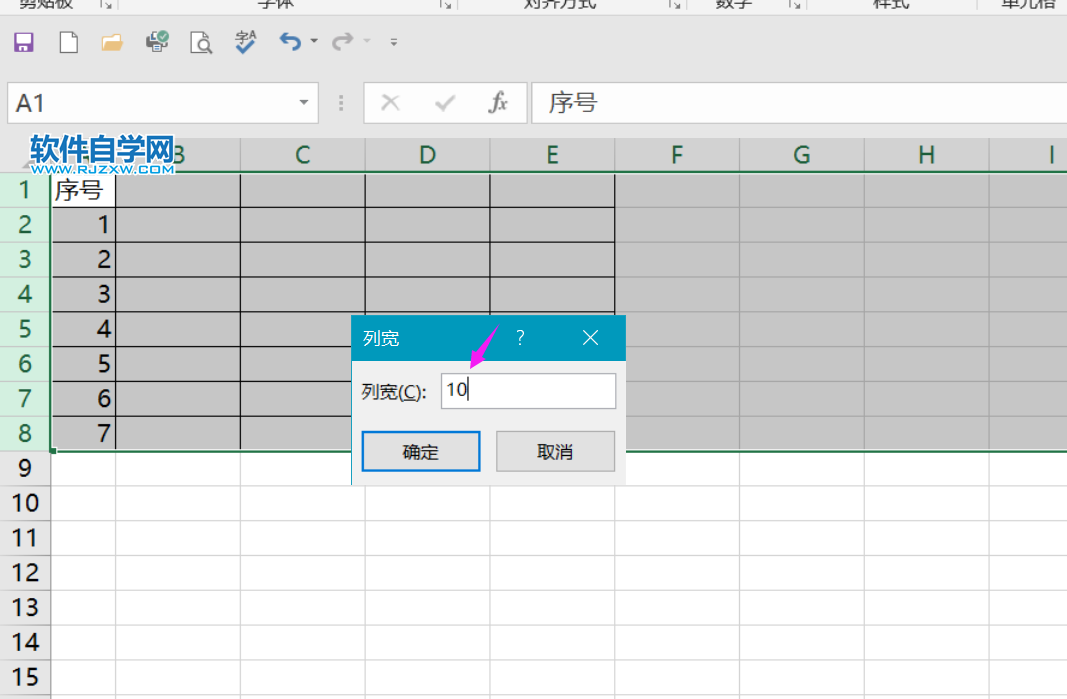Save the workbook using the Save icon
Image resolution: width=1067 pixels, height=699 pixels.
[x=22, y=43]
